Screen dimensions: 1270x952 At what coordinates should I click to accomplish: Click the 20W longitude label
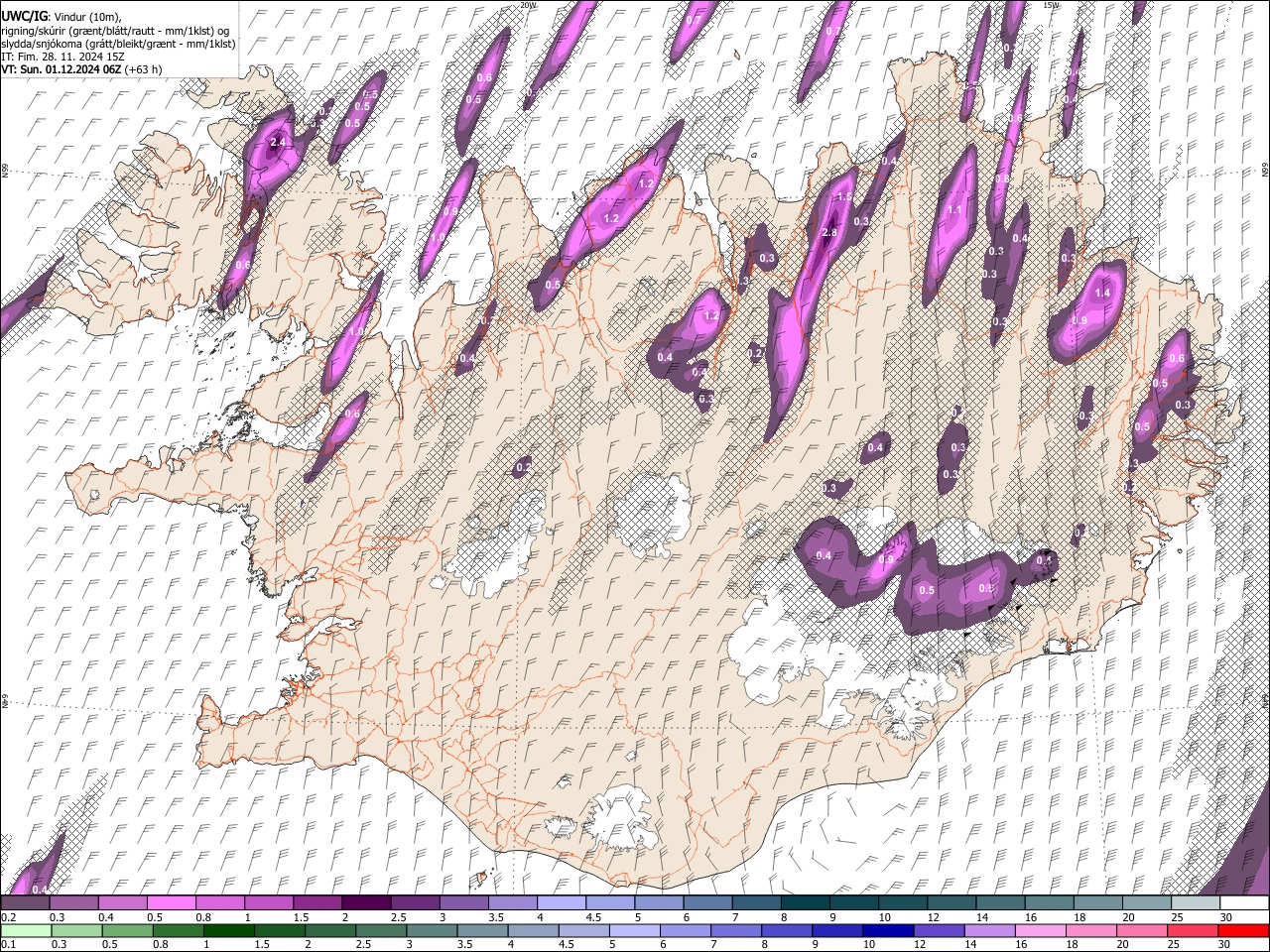click(x=528, y=5)
